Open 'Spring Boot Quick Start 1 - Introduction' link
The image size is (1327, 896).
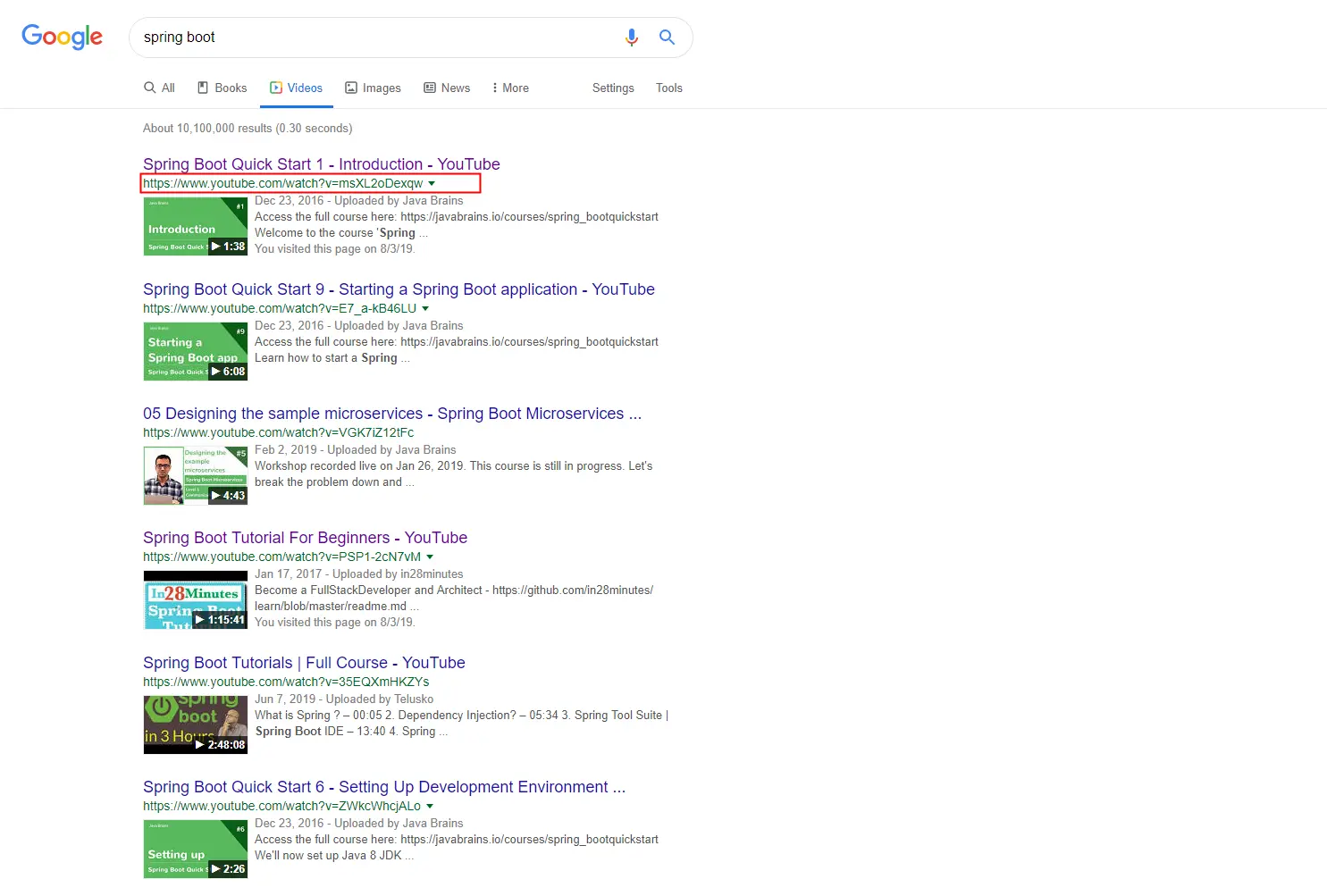pyautogui.click(x=322, y=164)
